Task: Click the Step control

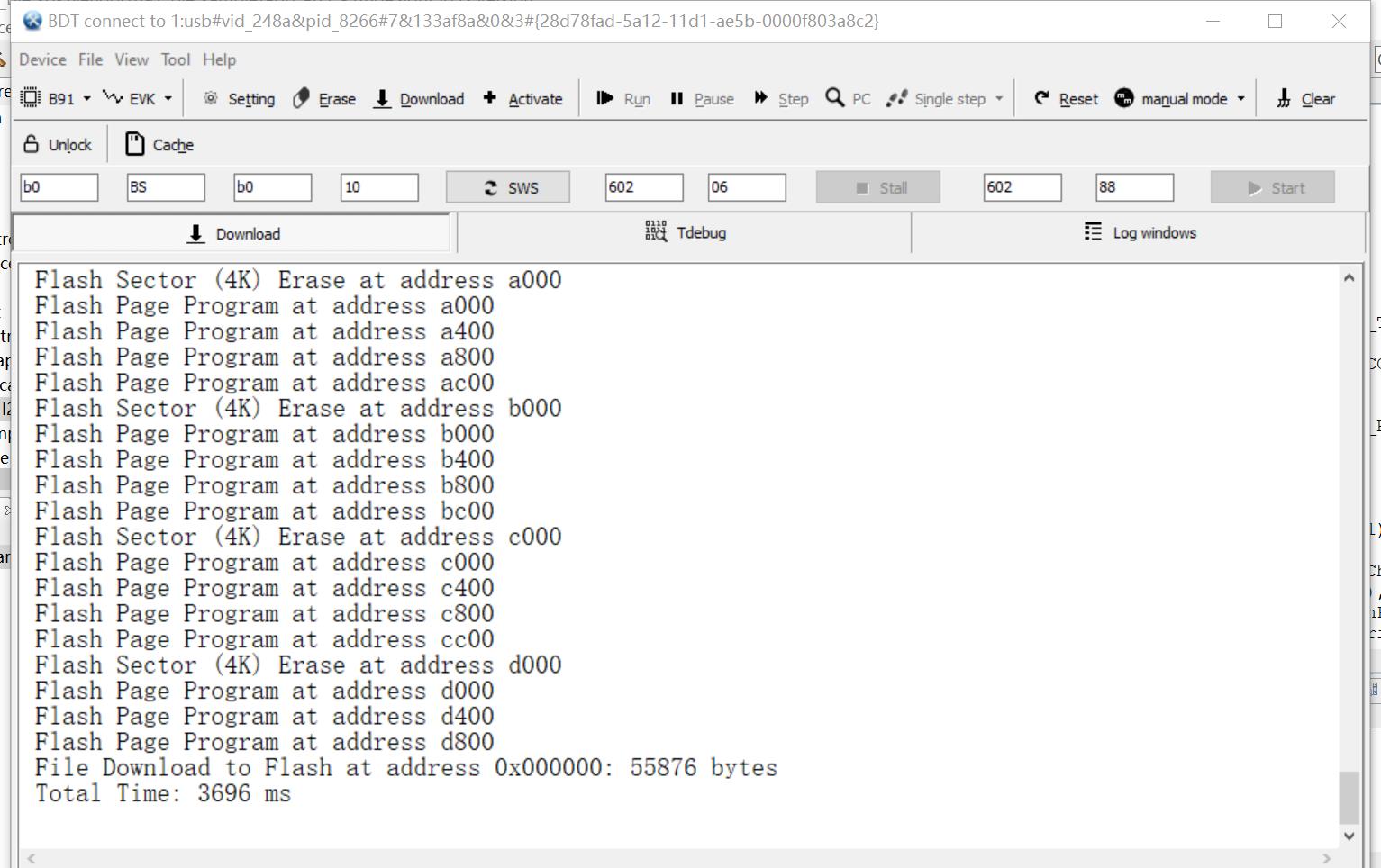Action: point(781,98)
